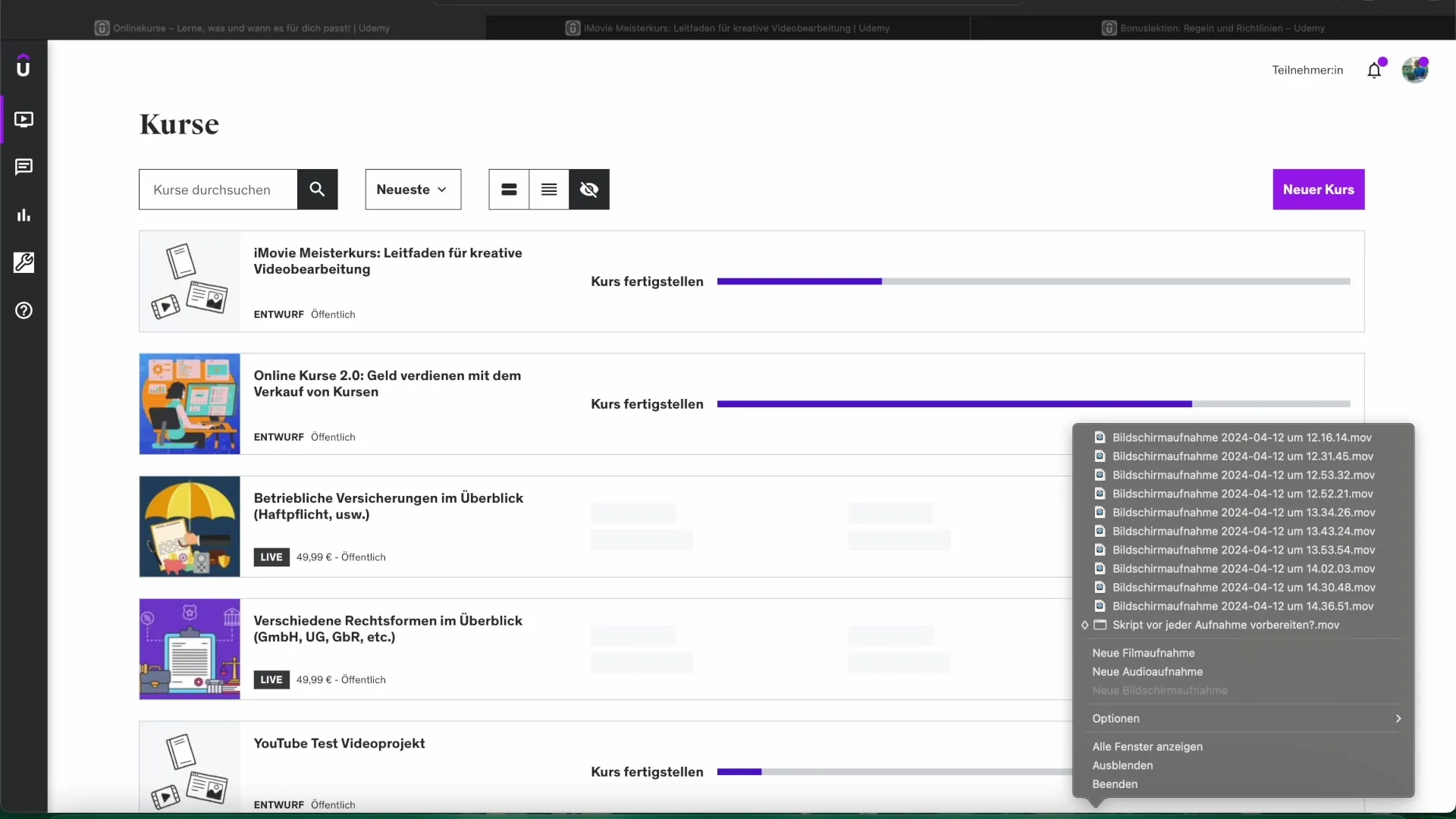Open Performance bar chart icon in sidebar

24,215
